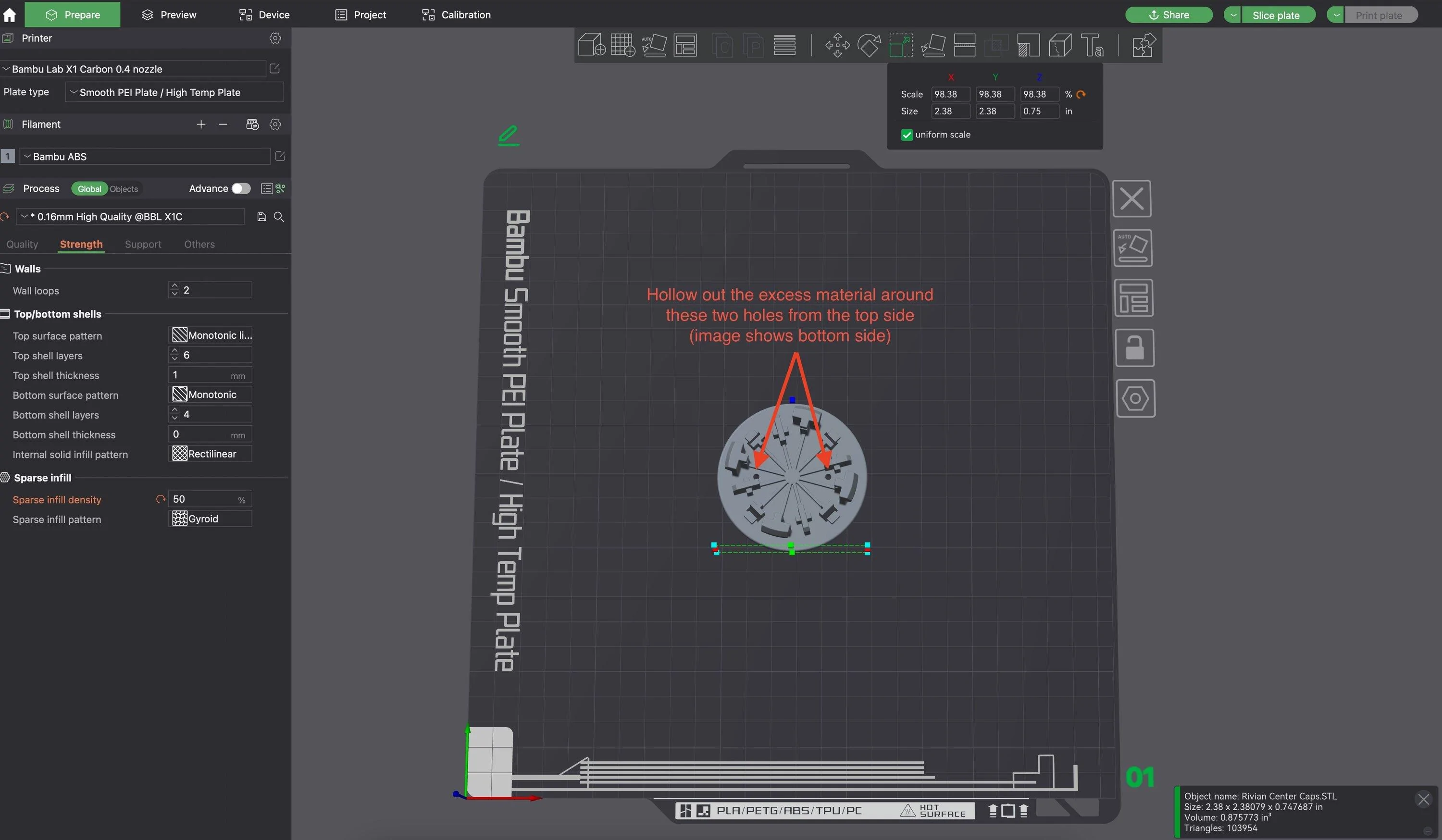Open the Slice plate dropdown arrow
This screenshot has width=1442, height=840.
coord(1232,15)
